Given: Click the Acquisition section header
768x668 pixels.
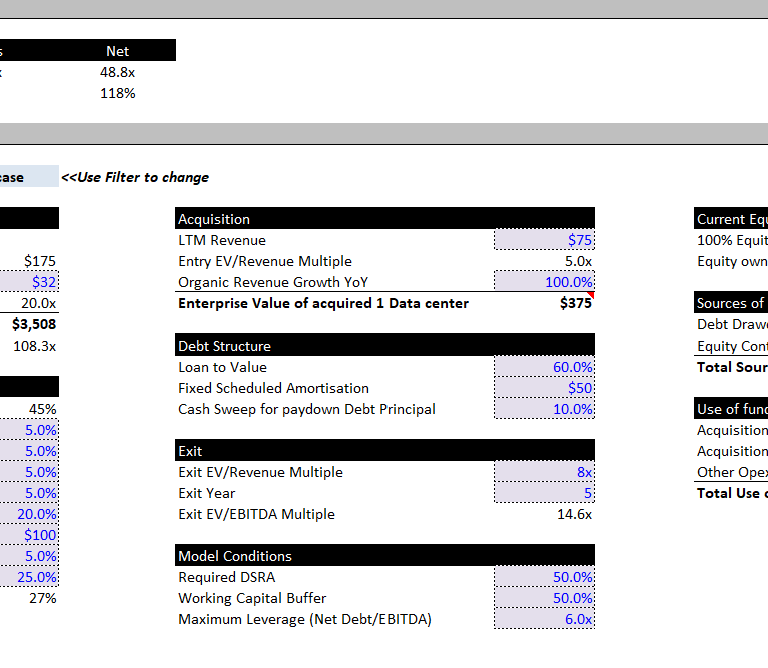Looking at the screenshot, I should click(x=384, y=218).
